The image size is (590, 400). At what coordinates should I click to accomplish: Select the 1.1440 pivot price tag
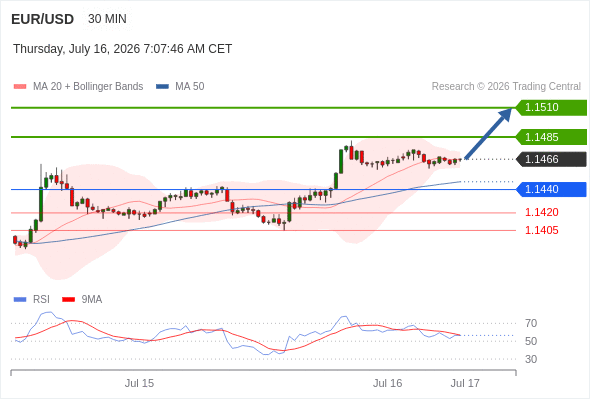(551, 189)
